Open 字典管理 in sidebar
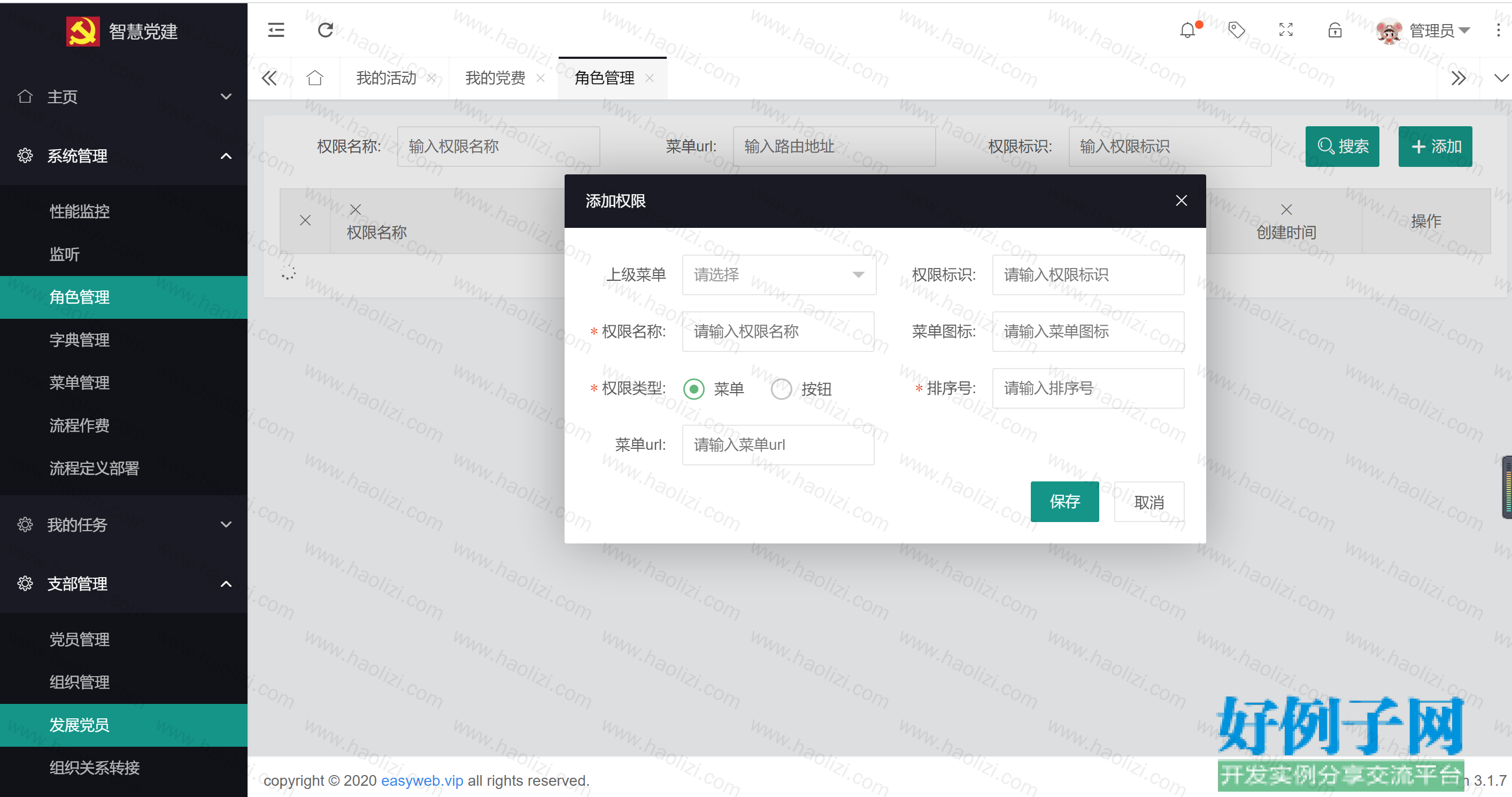1512x797 pixels. pyautogui.click(x=124, y=340)
